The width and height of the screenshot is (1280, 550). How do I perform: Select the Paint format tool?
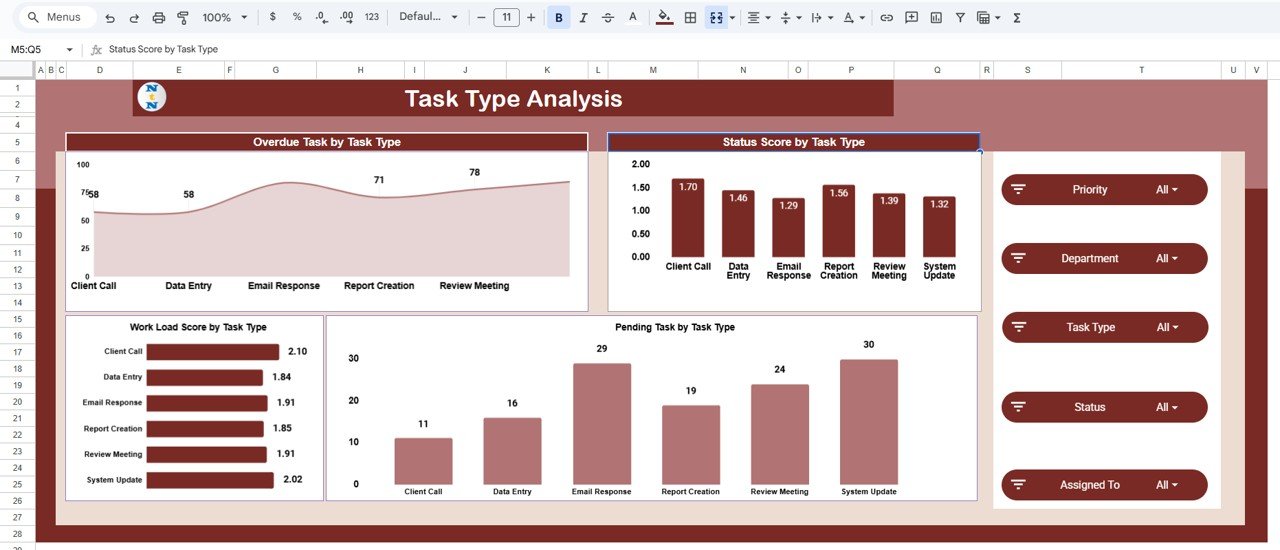point(182,18)
